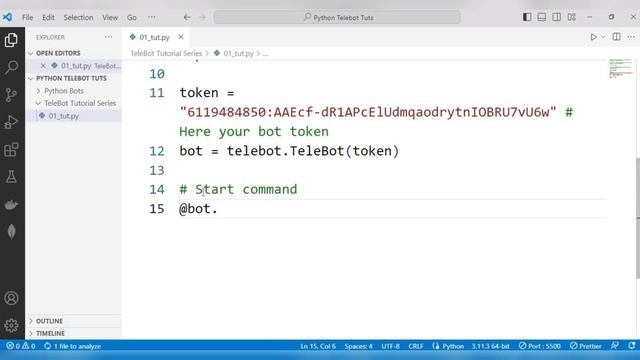Open the Go menu
The width and height of the screenshot is (640, 360).
(x=131, y=17)
